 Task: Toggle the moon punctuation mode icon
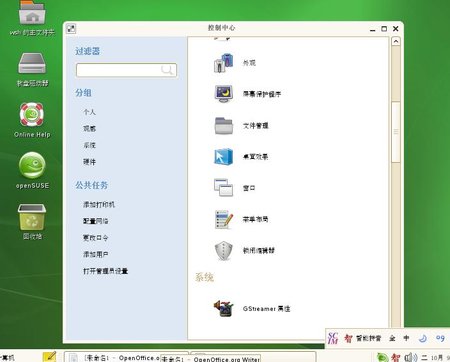[x=423, y=338]
